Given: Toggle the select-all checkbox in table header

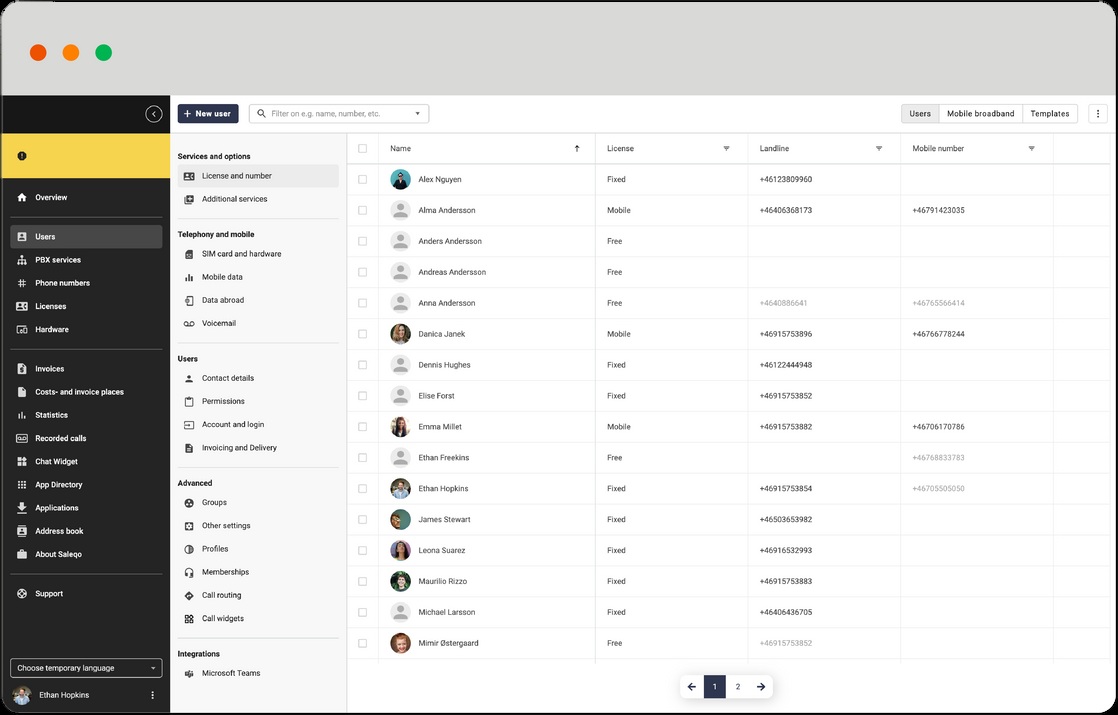Looking at the screenshot, I should pos(362,148).
